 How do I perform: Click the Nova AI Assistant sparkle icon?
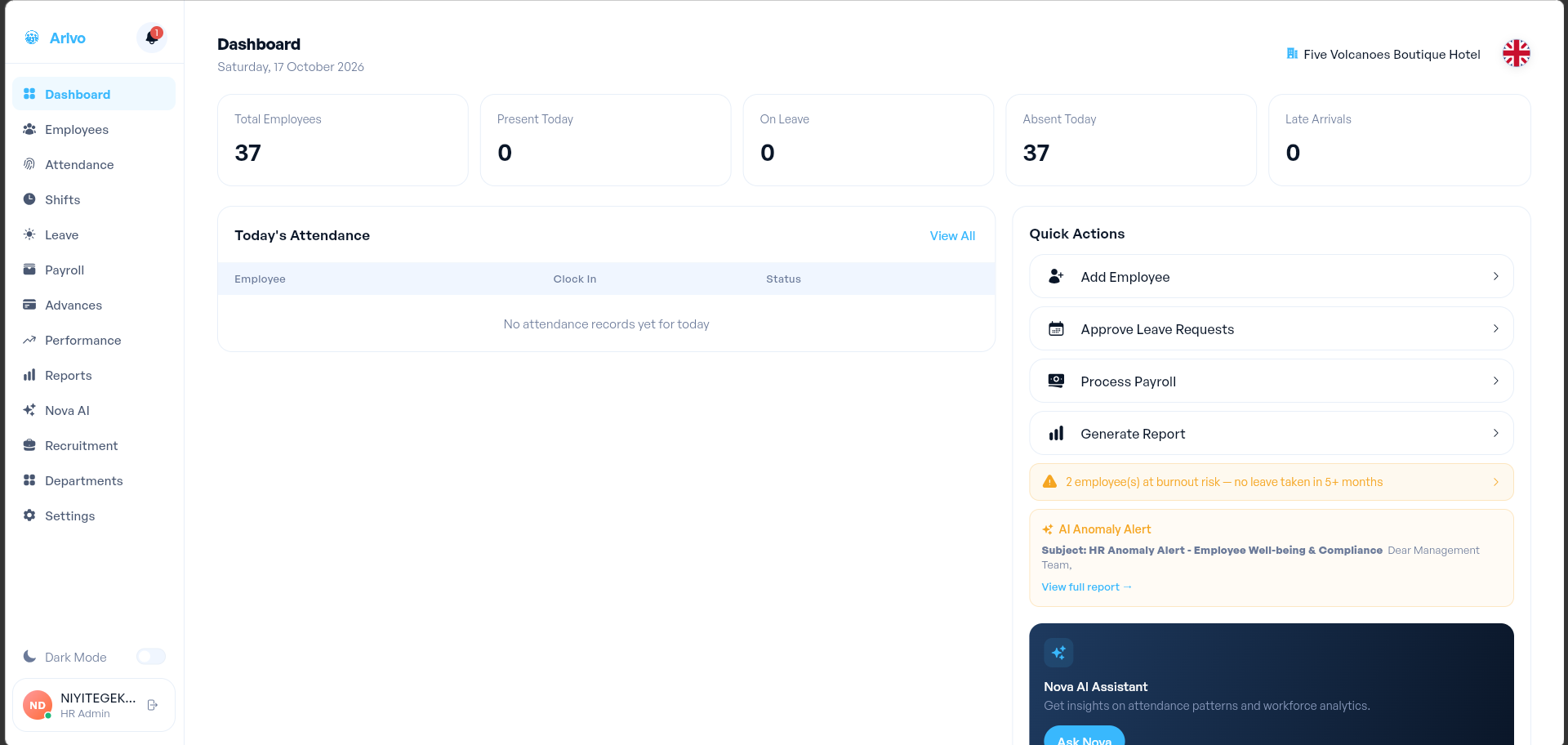pyautogui.click(x=1058, y=653)
